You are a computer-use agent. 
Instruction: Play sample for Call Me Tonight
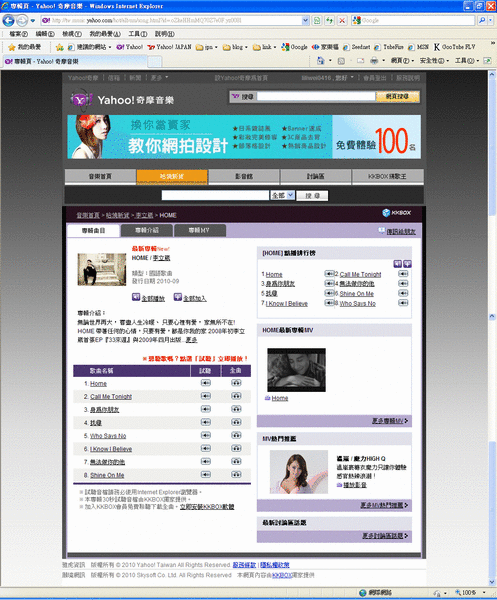coord(205,396)
